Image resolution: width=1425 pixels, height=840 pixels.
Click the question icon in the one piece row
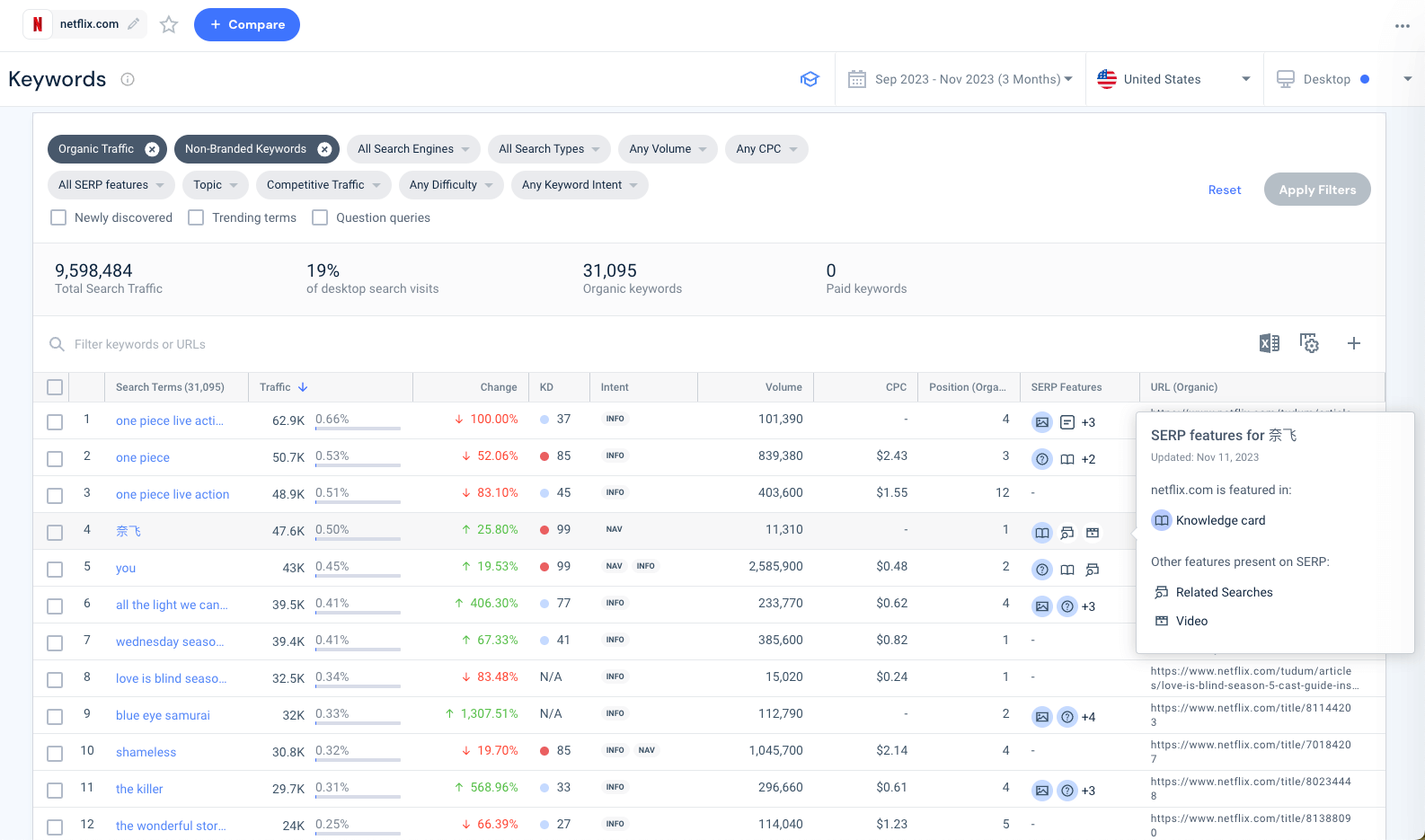pos(1042,459)
